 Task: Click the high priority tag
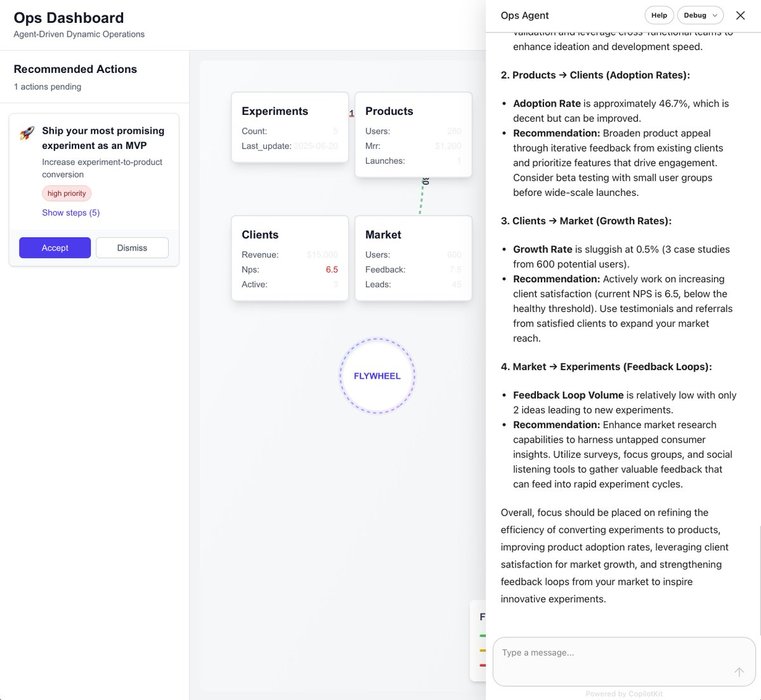click(67, 193)
